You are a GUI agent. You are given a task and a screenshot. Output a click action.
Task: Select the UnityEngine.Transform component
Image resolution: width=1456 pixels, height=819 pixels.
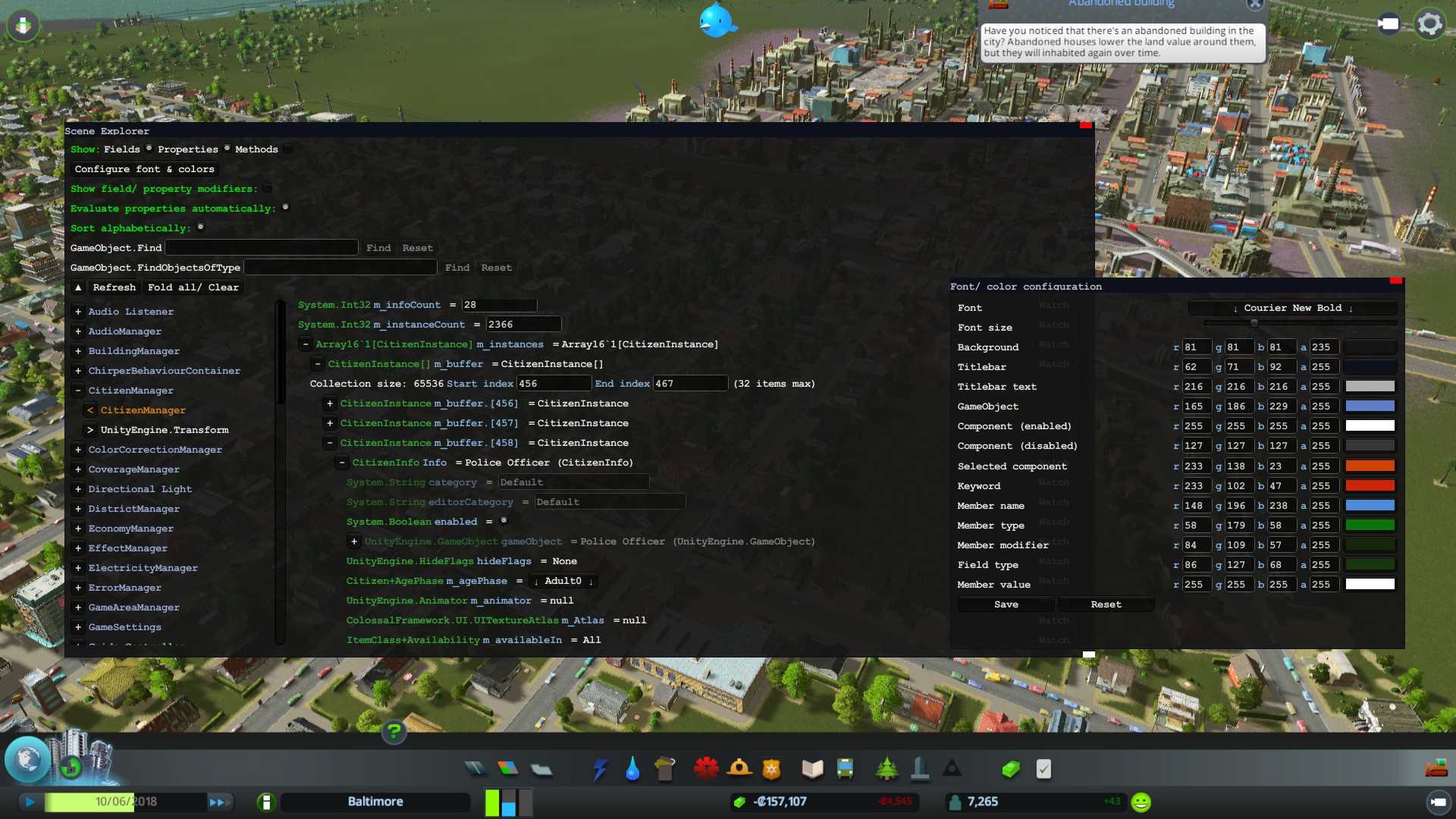point(164,430)
